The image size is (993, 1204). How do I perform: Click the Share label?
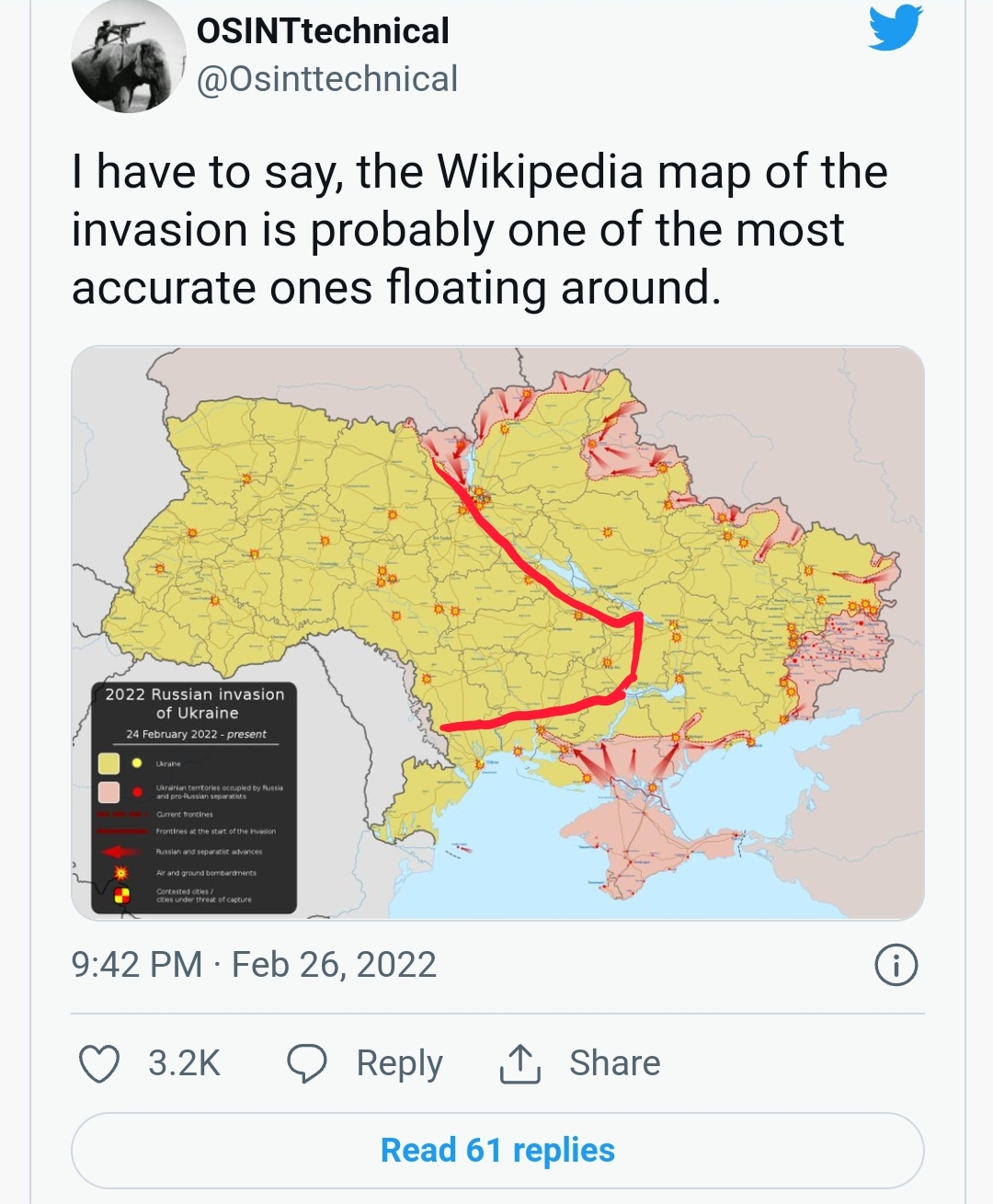(614, 1063)
